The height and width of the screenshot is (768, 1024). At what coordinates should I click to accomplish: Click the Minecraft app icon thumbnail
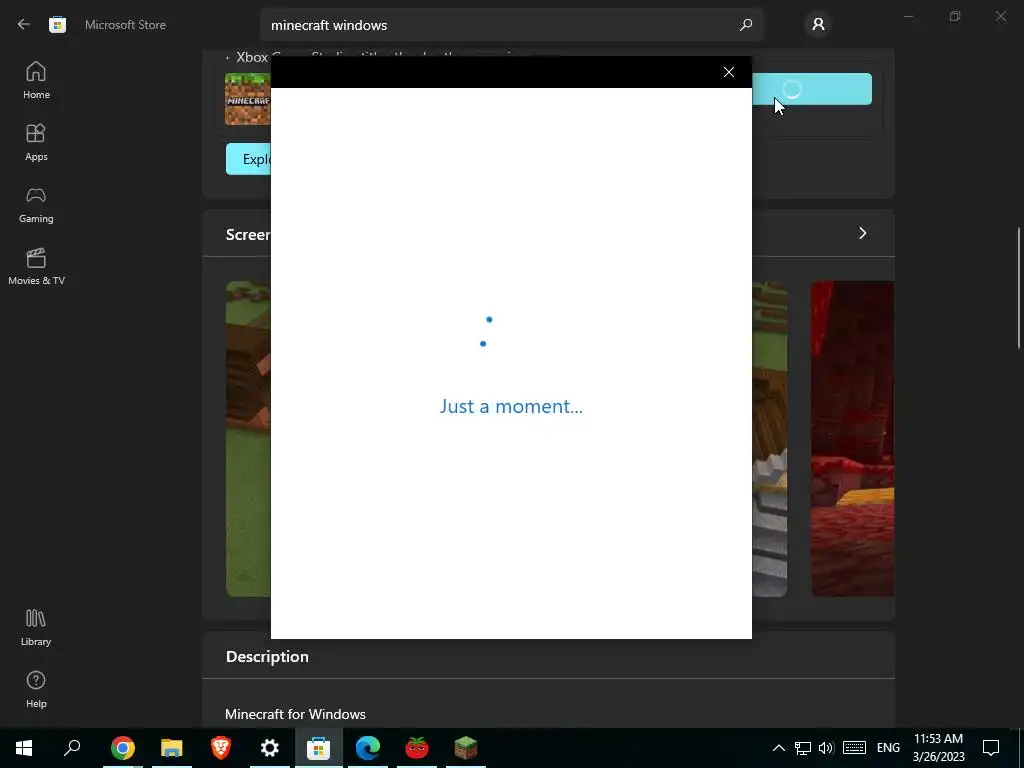coord(248,99)
